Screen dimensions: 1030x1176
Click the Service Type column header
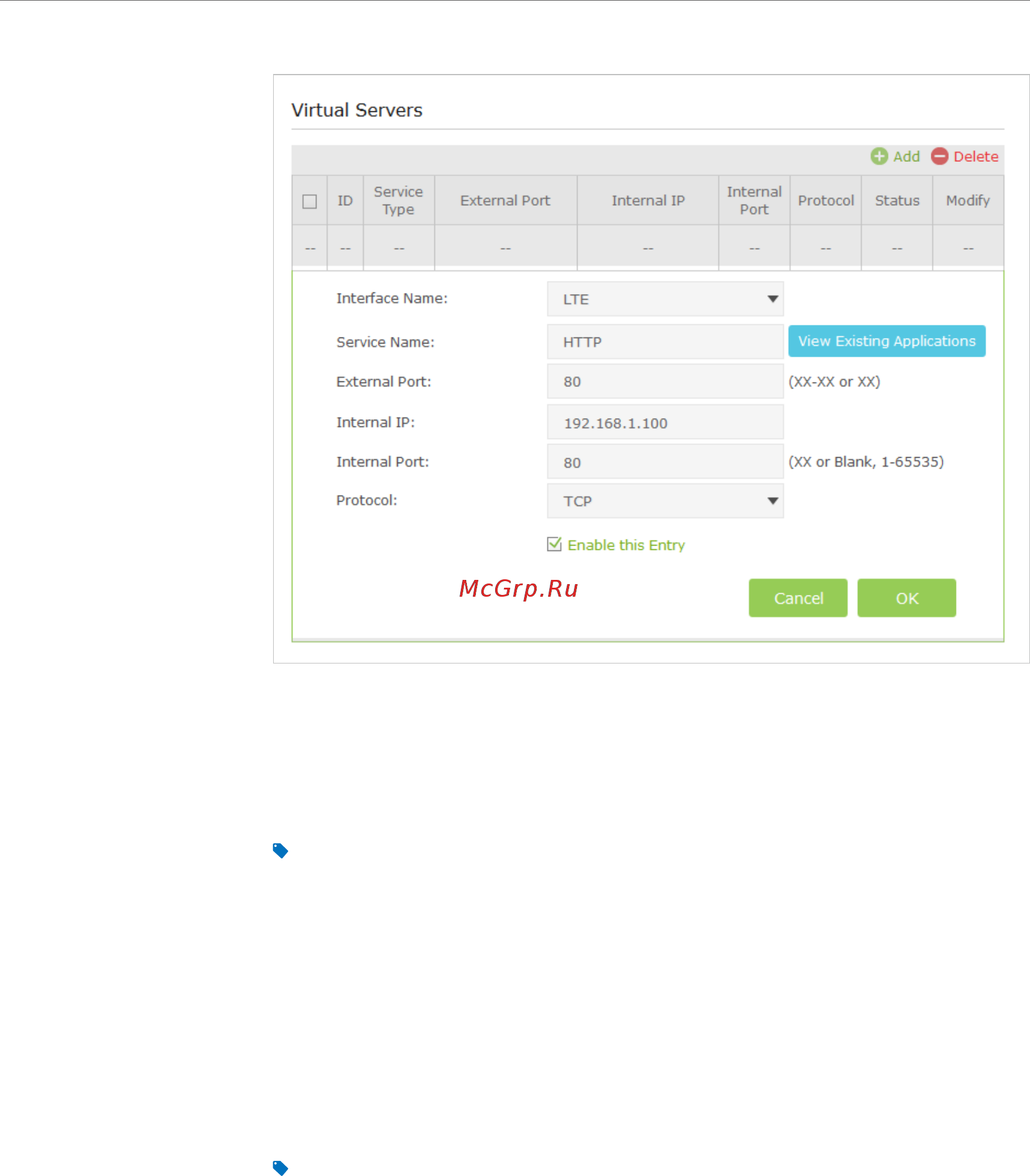pos(398,200)
